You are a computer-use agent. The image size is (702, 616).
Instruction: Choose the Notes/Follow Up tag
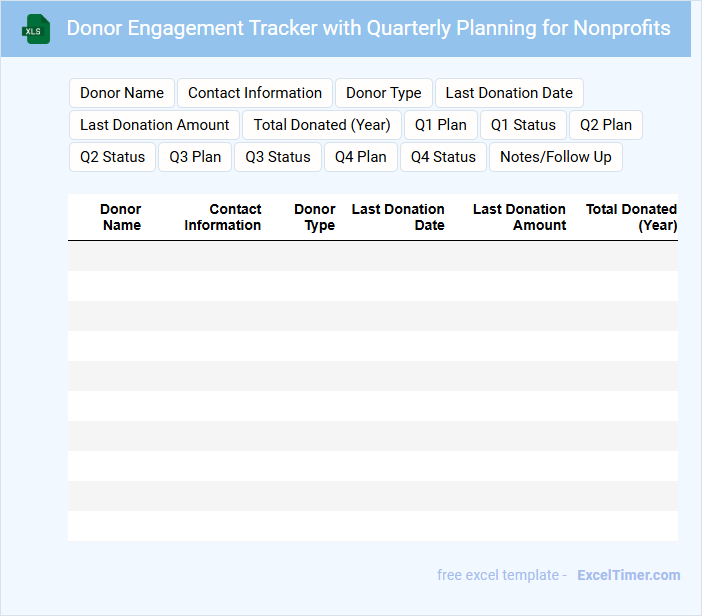(x=556, y=157)
